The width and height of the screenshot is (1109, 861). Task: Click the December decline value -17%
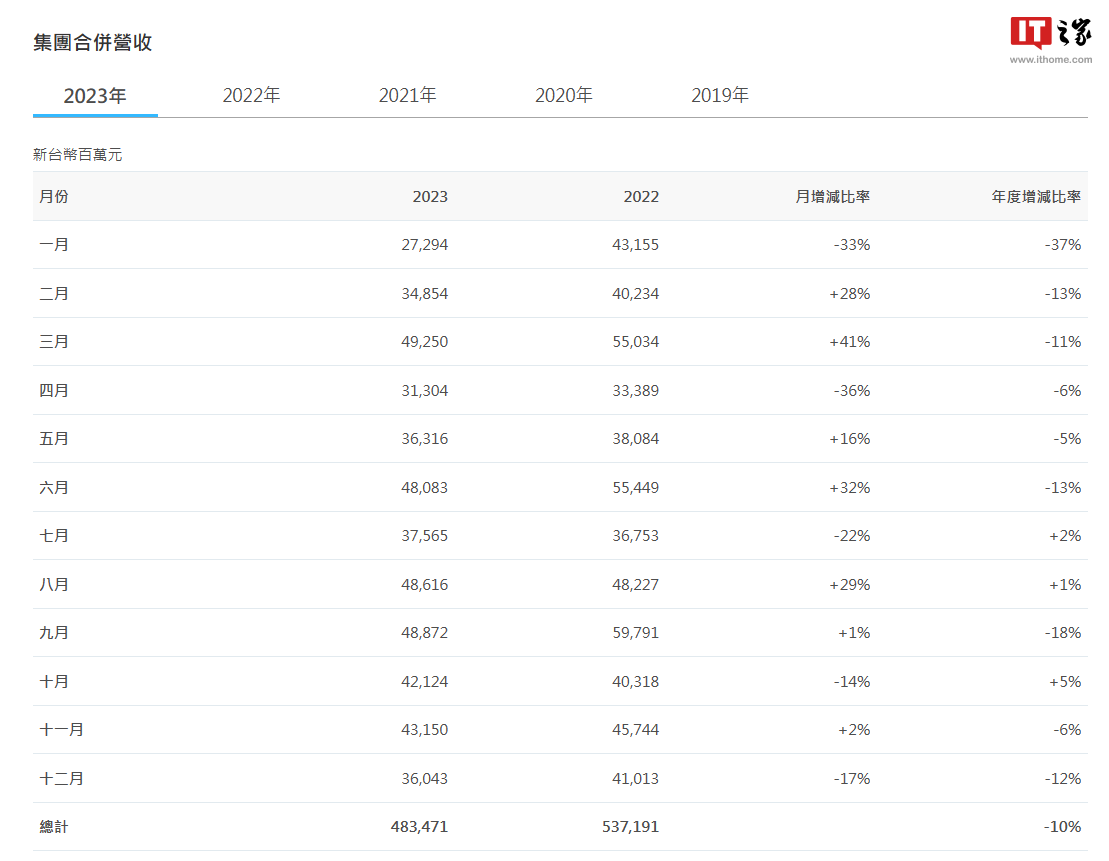(x=853, y=778)
